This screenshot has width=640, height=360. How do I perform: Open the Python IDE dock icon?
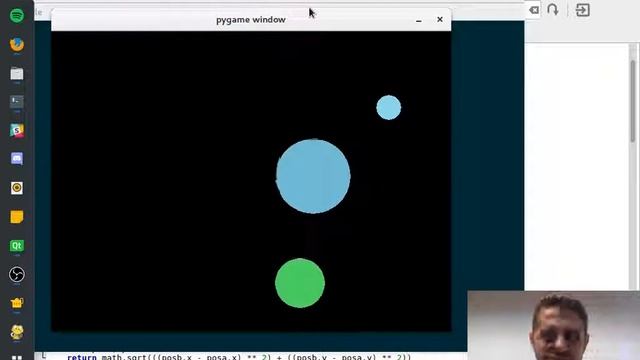[17, 332]
